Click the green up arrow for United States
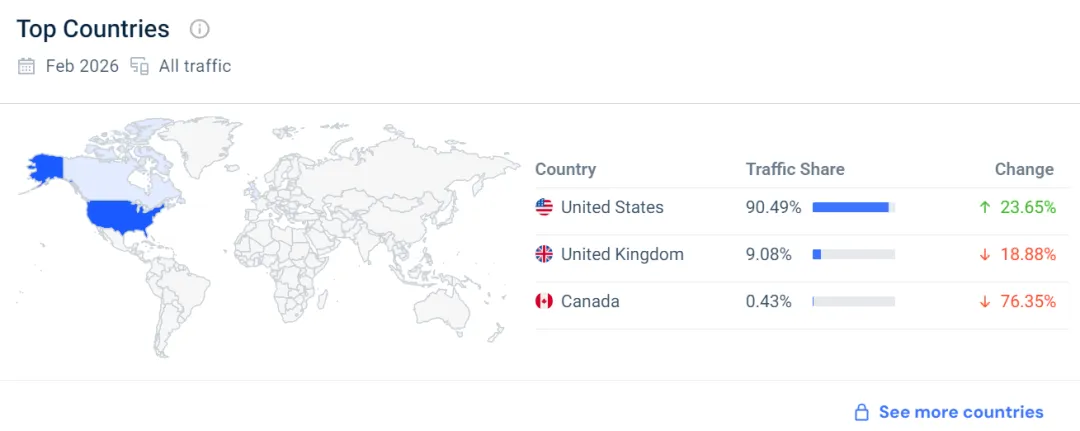This screenshot has height=431, width=1080. pos(985,207)
